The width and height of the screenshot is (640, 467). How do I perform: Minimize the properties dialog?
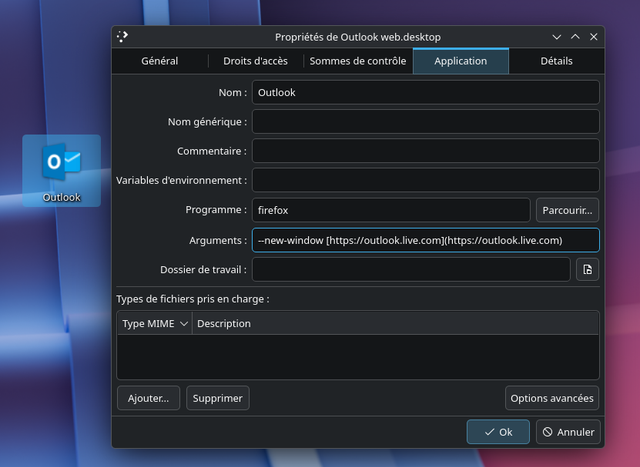pos(556,37)
